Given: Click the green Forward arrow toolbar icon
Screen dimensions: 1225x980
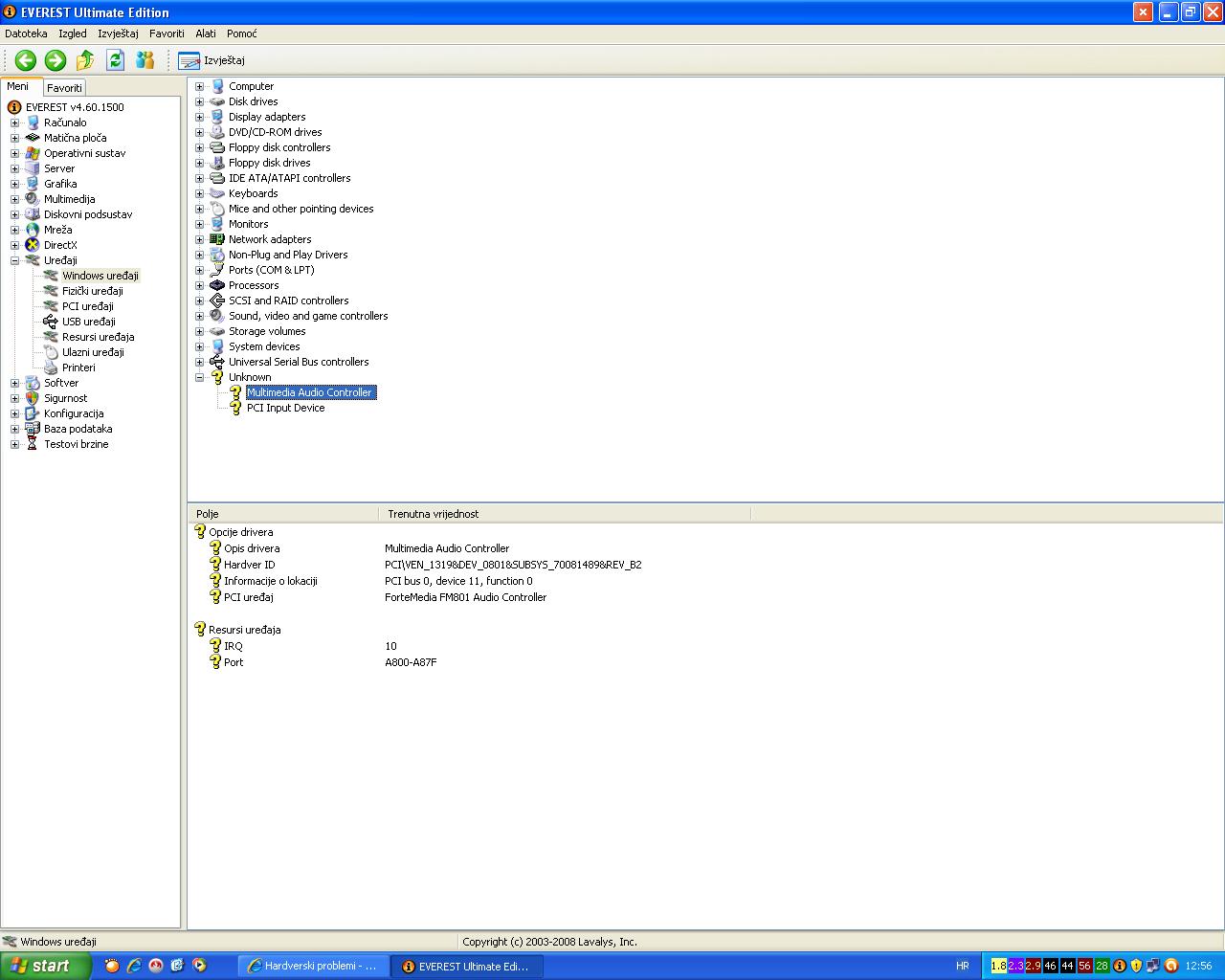Looking at the screenshot, I should pyautogui.click(x=56, y=60).
